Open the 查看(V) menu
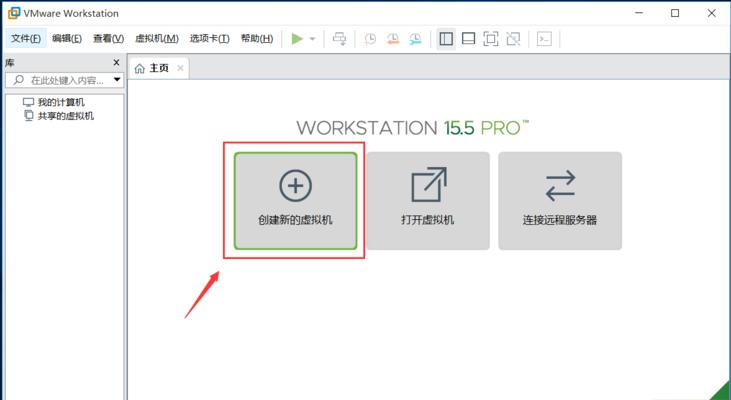This screenshot has width=731, height=400. (109, 39)
